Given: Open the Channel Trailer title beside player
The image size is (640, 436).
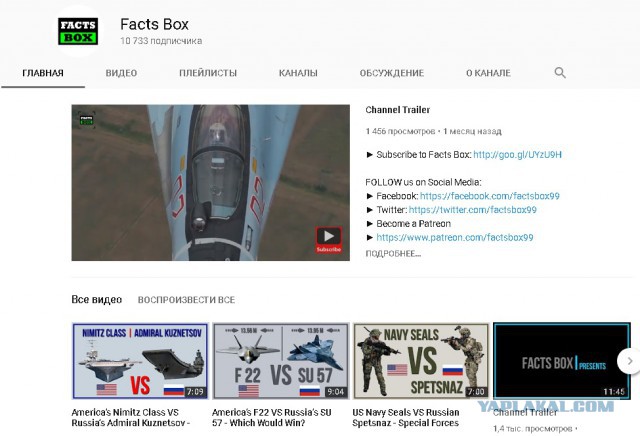Looking at the screenshot, I should coord(398,110).
